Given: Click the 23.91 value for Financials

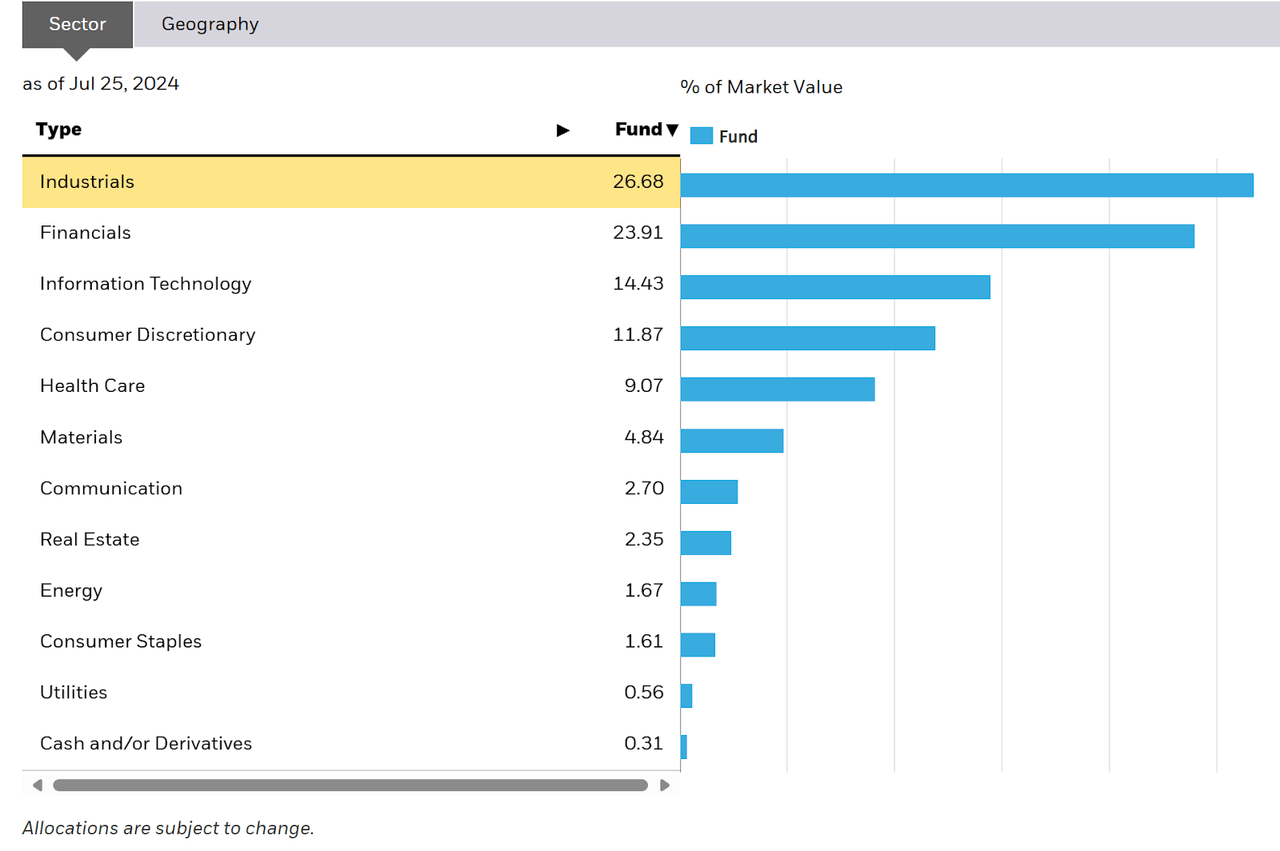Looking at the screenshot, I should 638,233.
